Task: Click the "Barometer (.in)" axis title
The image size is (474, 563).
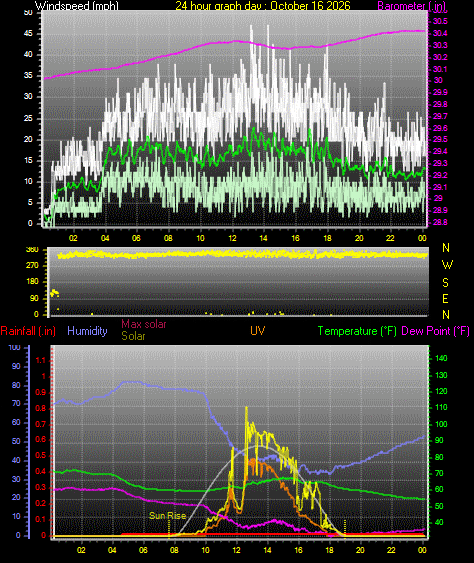Action: click(412, 5)
